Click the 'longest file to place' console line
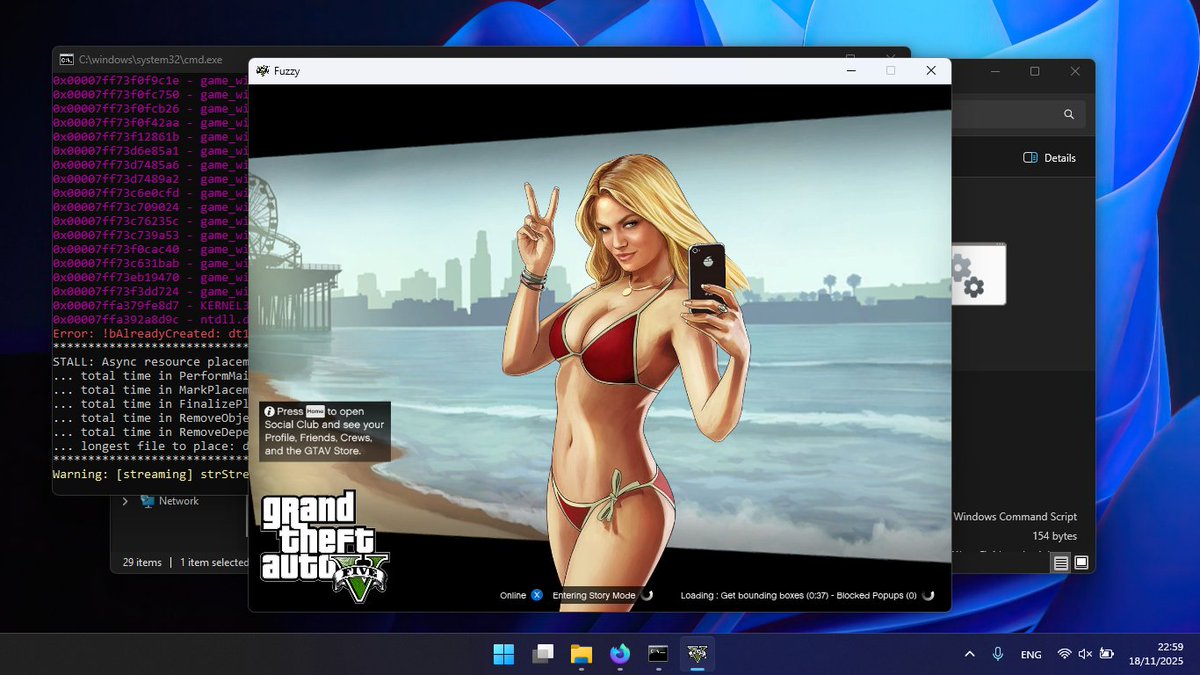Viewport: 1200px width, 675px height. (x=150, y=446)
